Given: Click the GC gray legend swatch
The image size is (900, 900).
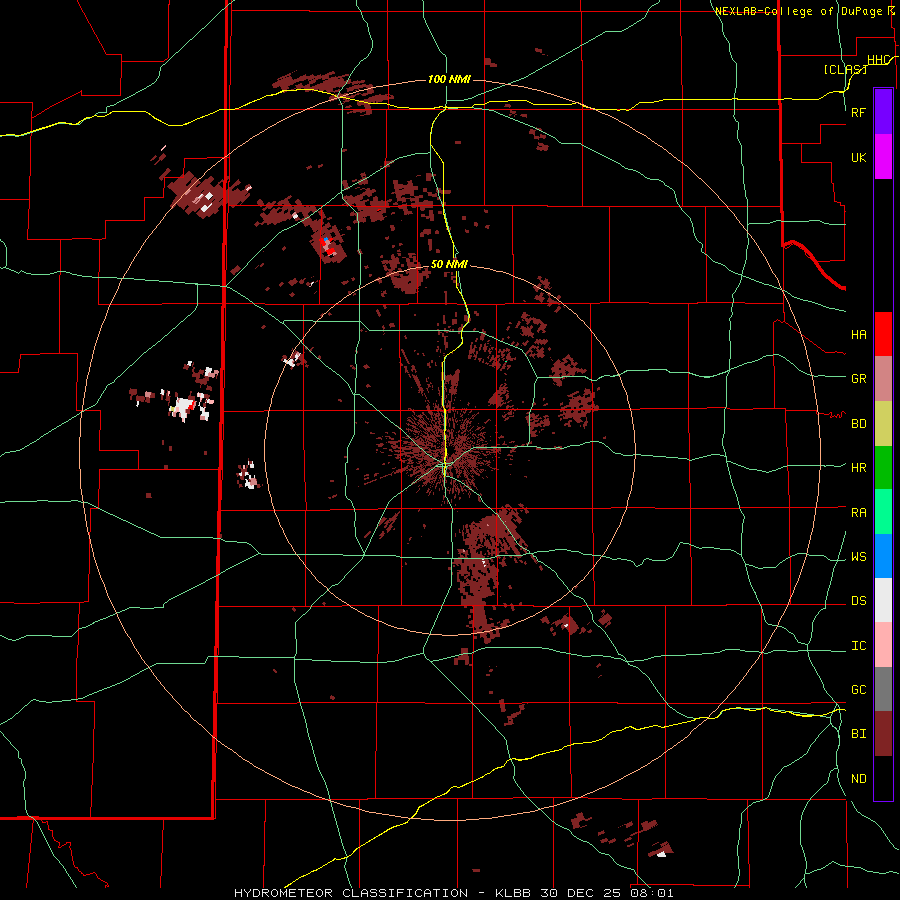Looking at the screenshot, I should 883,689.
